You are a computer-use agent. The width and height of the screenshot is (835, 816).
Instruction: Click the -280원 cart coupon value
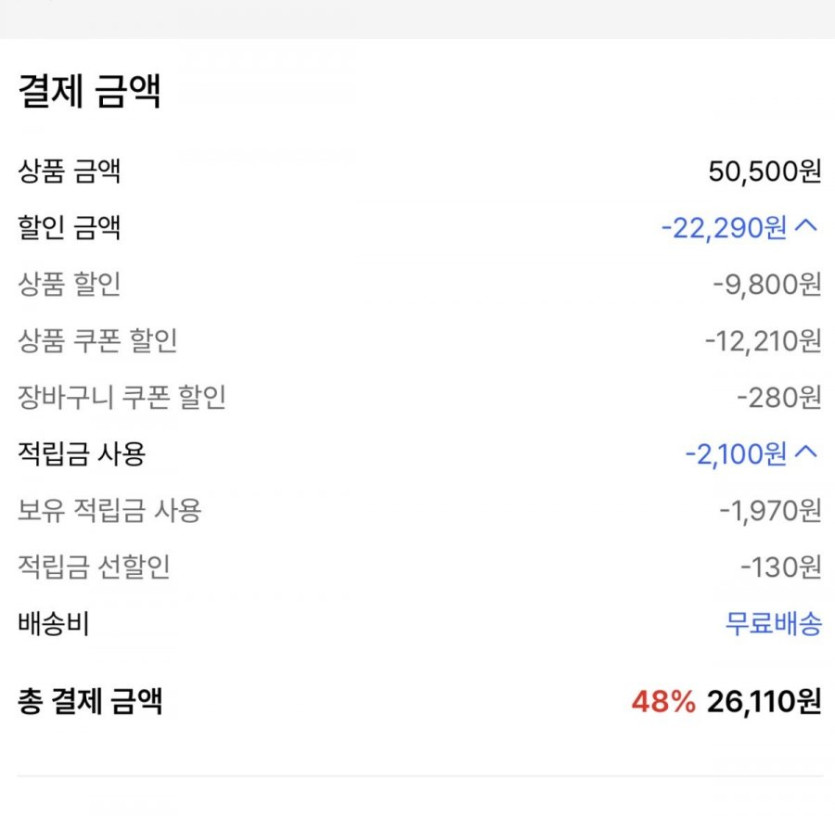(x=779, y=398)
